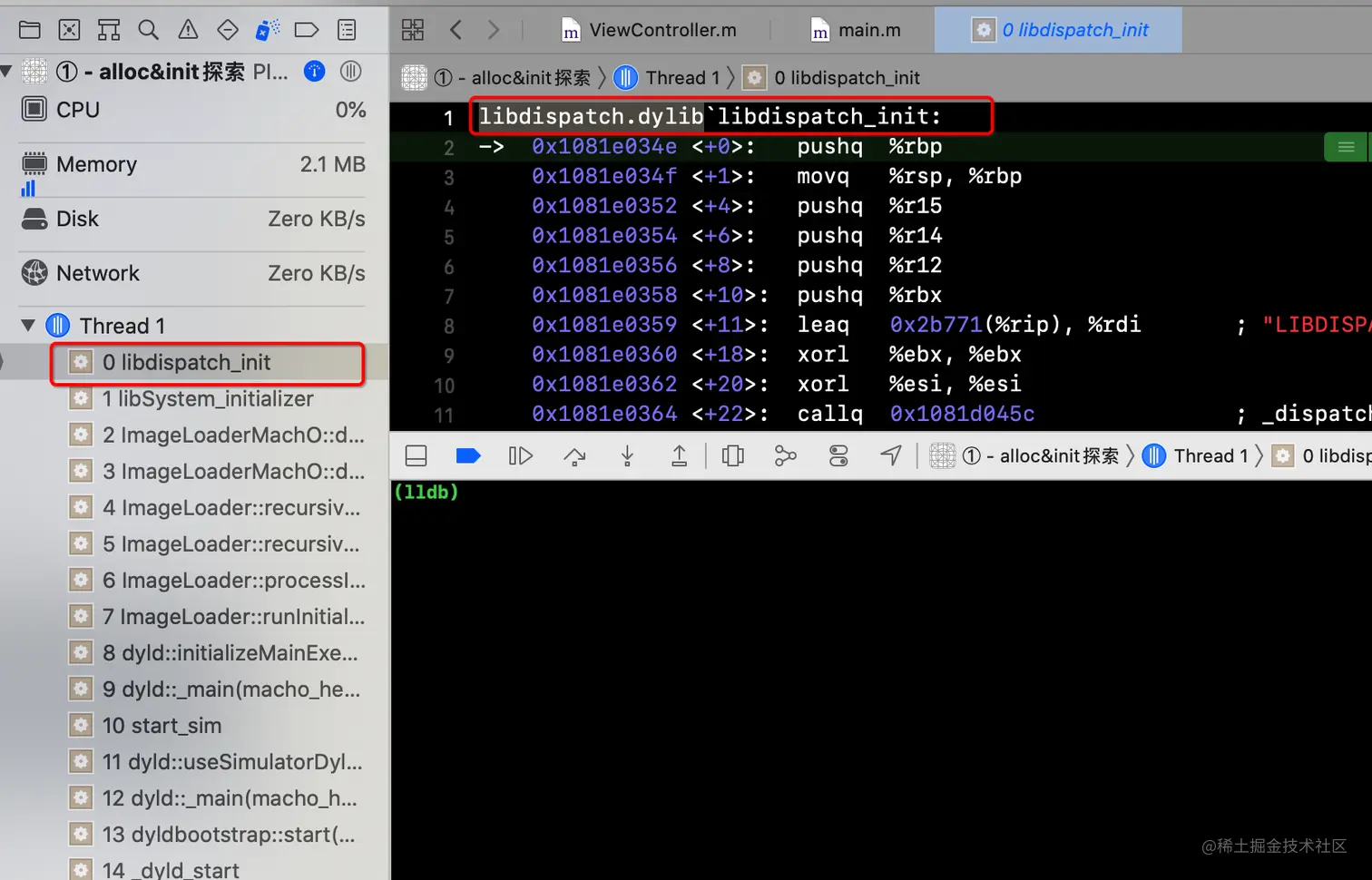This screenshot has width=1372, height=880.
Task: Open the Environment Overrides control
Action: [x=838, y=455]
